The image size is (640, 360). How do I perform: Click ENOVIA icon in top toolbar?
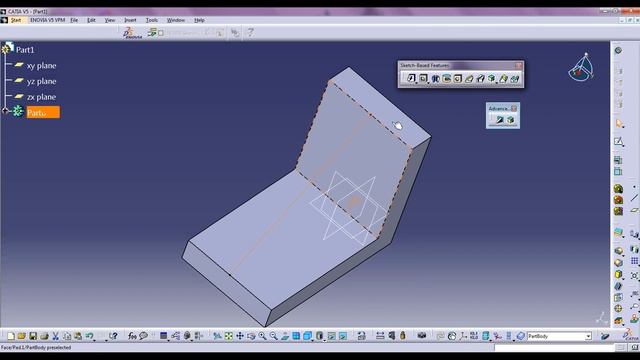(x=132, y=33)
